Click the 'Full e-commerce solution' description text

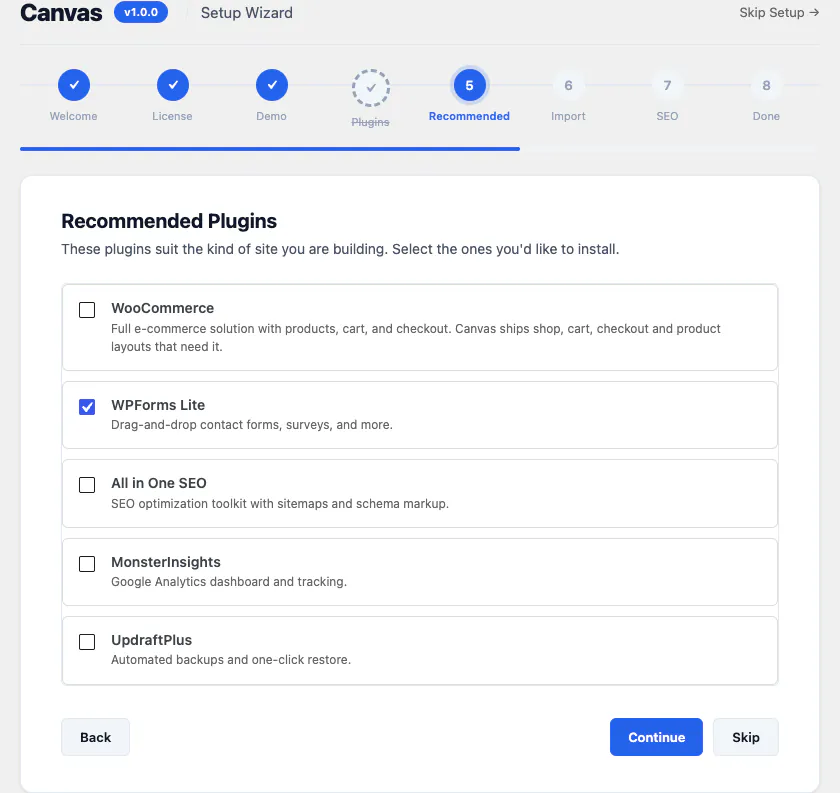tap(416, 338)
